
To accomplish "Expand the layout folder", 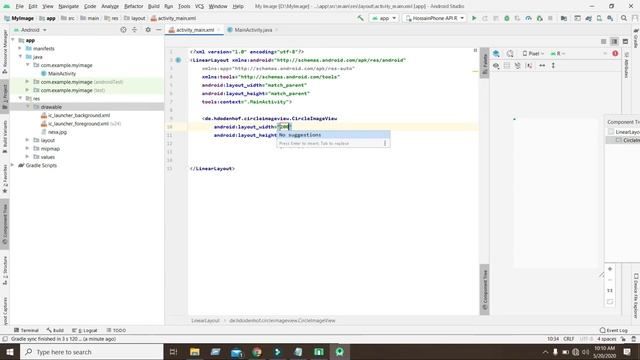I will [x=27, y=140].
